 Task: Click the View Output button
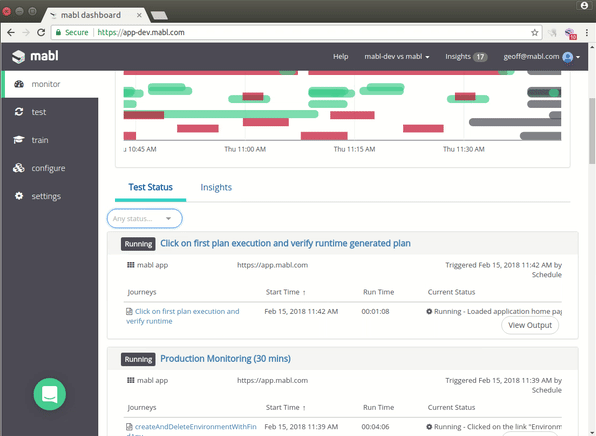pyautogui.click(x=530, y=325)
